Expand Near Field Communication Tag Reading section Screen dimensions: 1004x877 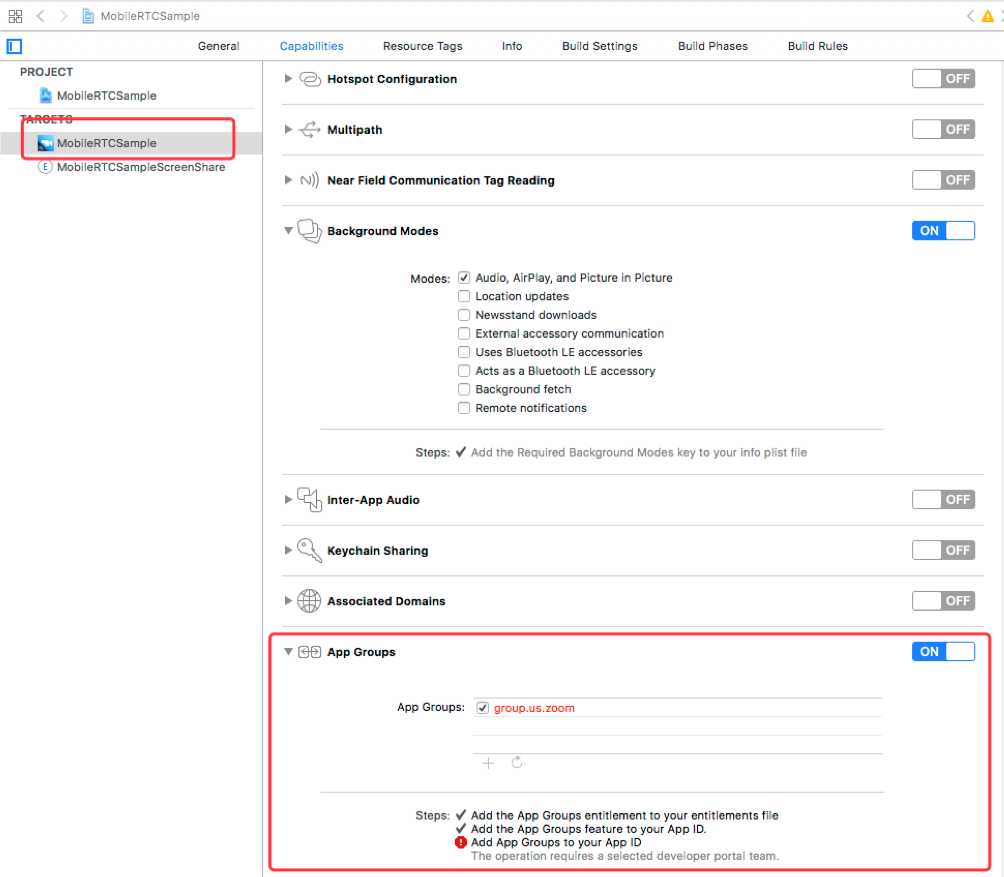click(288, 180)
